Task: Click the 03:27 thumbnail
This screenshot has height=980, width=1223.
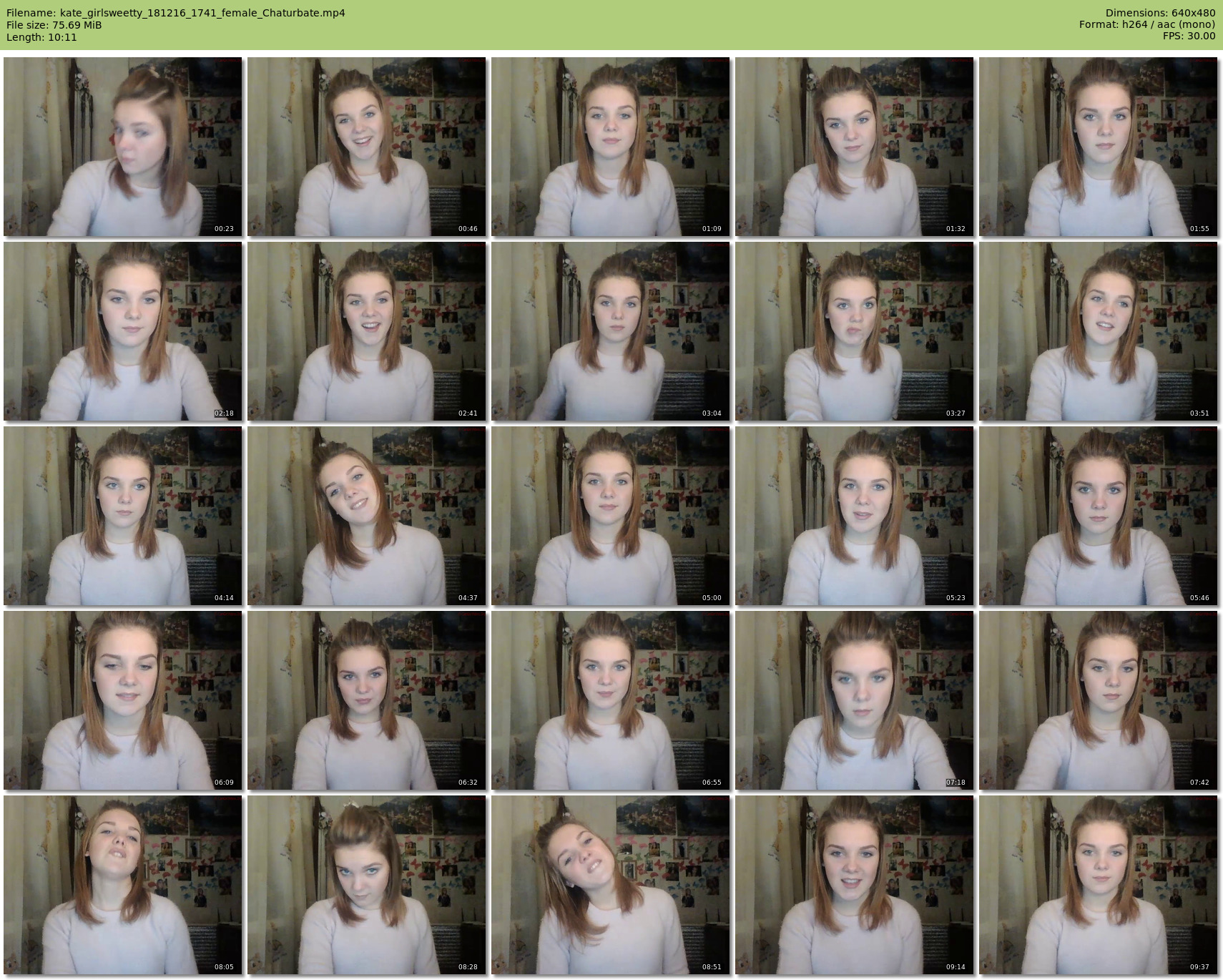Action: (x=854, y=331)
